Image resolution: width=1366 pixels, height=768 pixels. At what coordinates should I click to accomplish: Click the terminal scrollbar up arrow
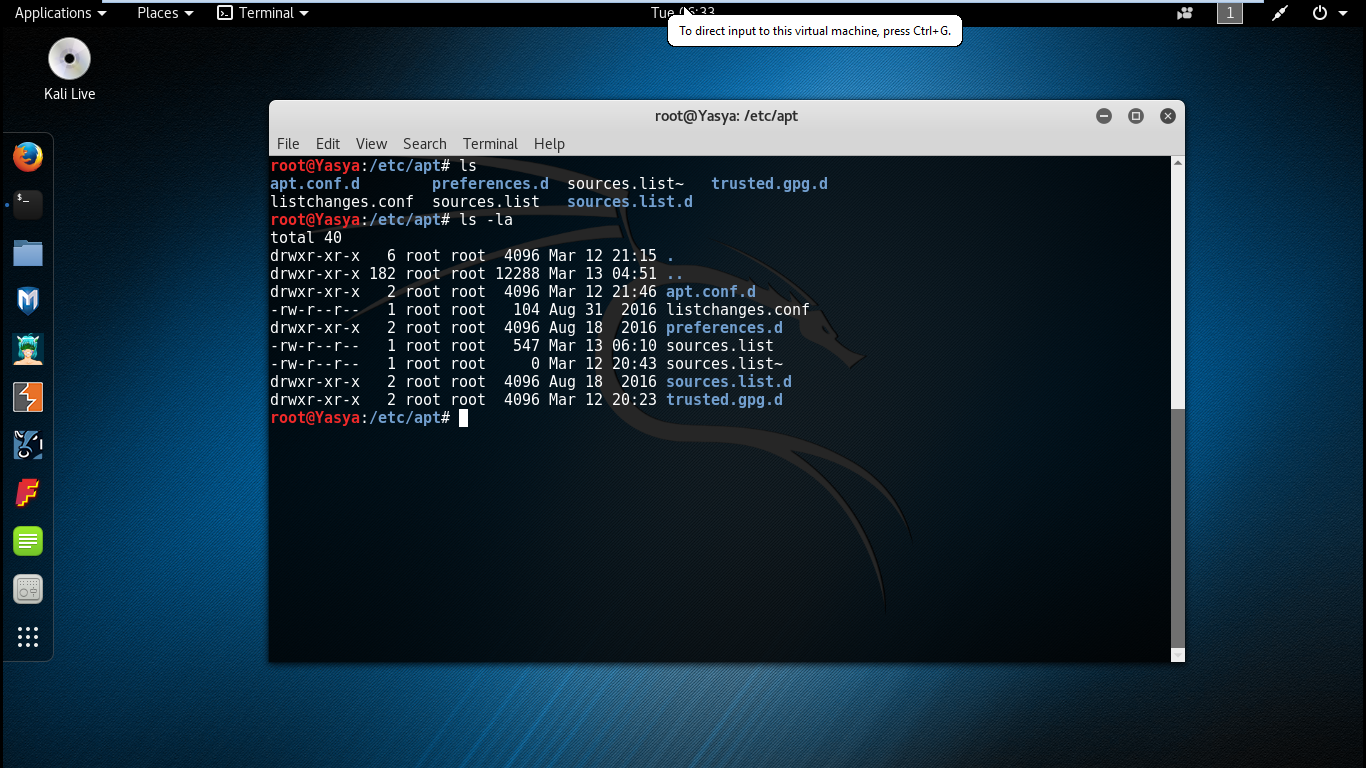1177,163
